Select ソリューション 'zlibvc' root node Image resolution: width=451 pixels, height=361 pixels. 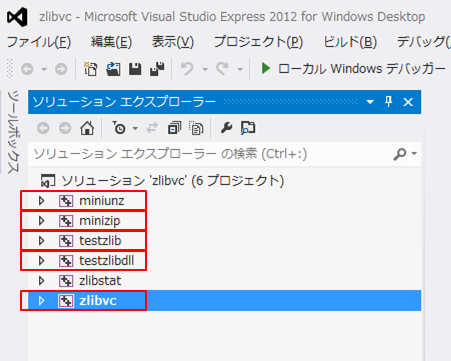pyautogui.click(x=173, y=181)
